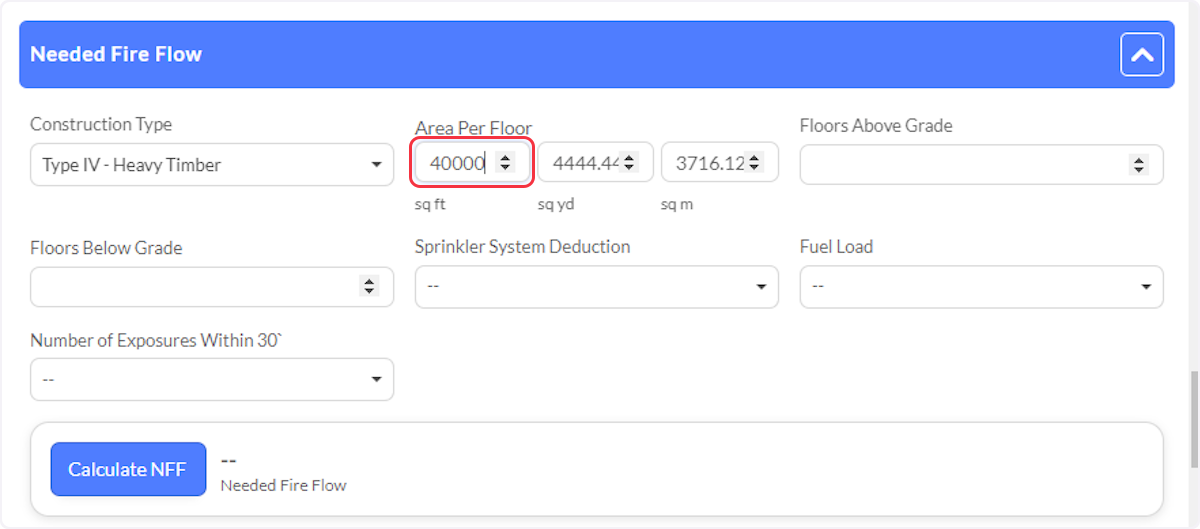Click the Number of Exposures Within 30 label
Screen dimensions: 1200x529
click(157, 341)
